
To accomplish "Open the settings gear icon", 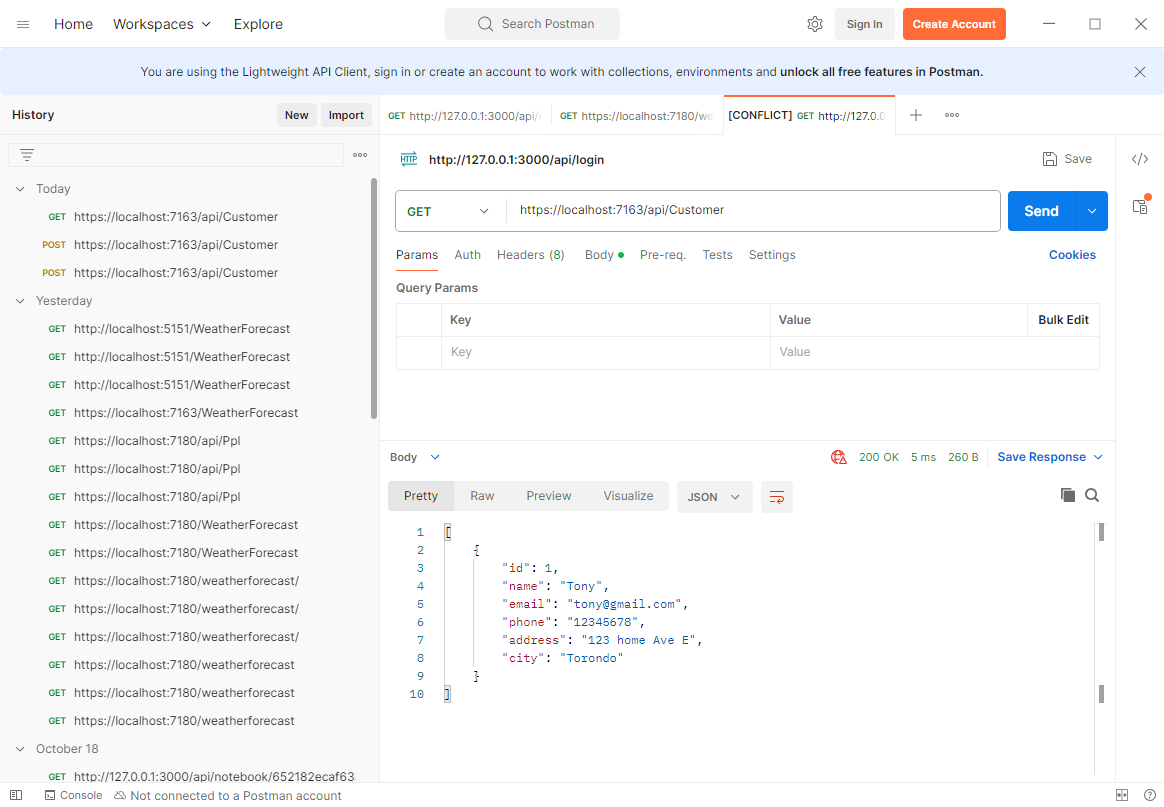I will 814,24.
